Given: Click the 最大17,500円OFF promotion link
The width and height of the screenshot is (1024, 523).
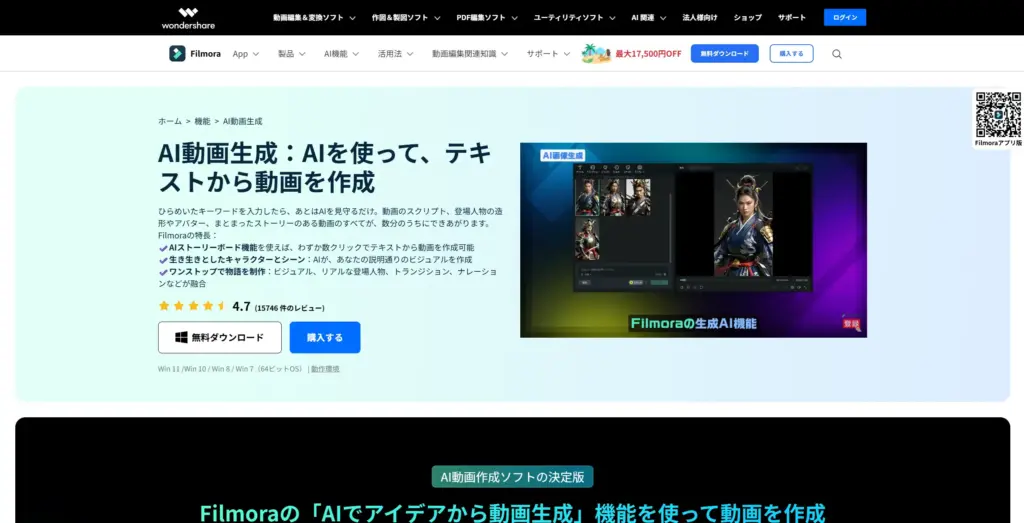Looking at the screenshot, I should click(648, 54).
